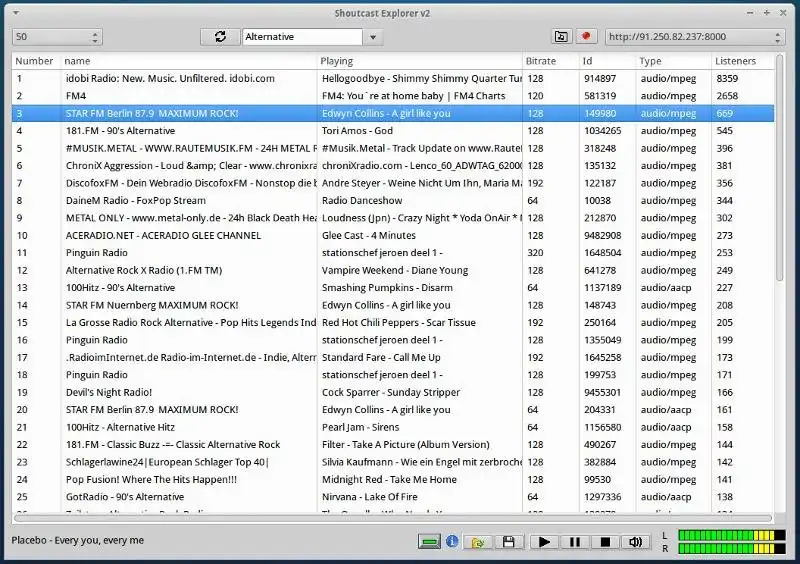
Task: Play the selected stream
Action: click(x=544, y=542)
